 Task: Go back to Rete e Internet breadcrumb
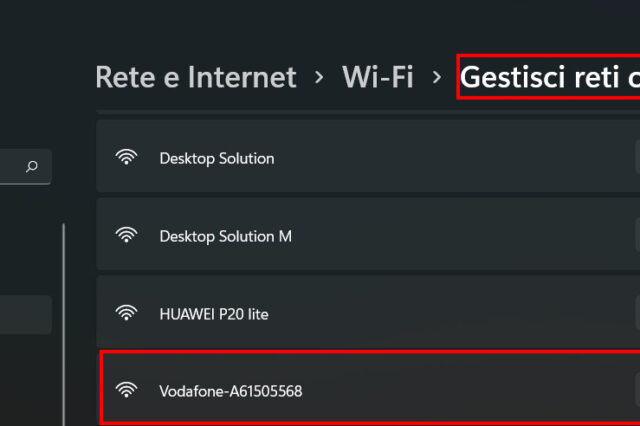(x=196, y=77)
